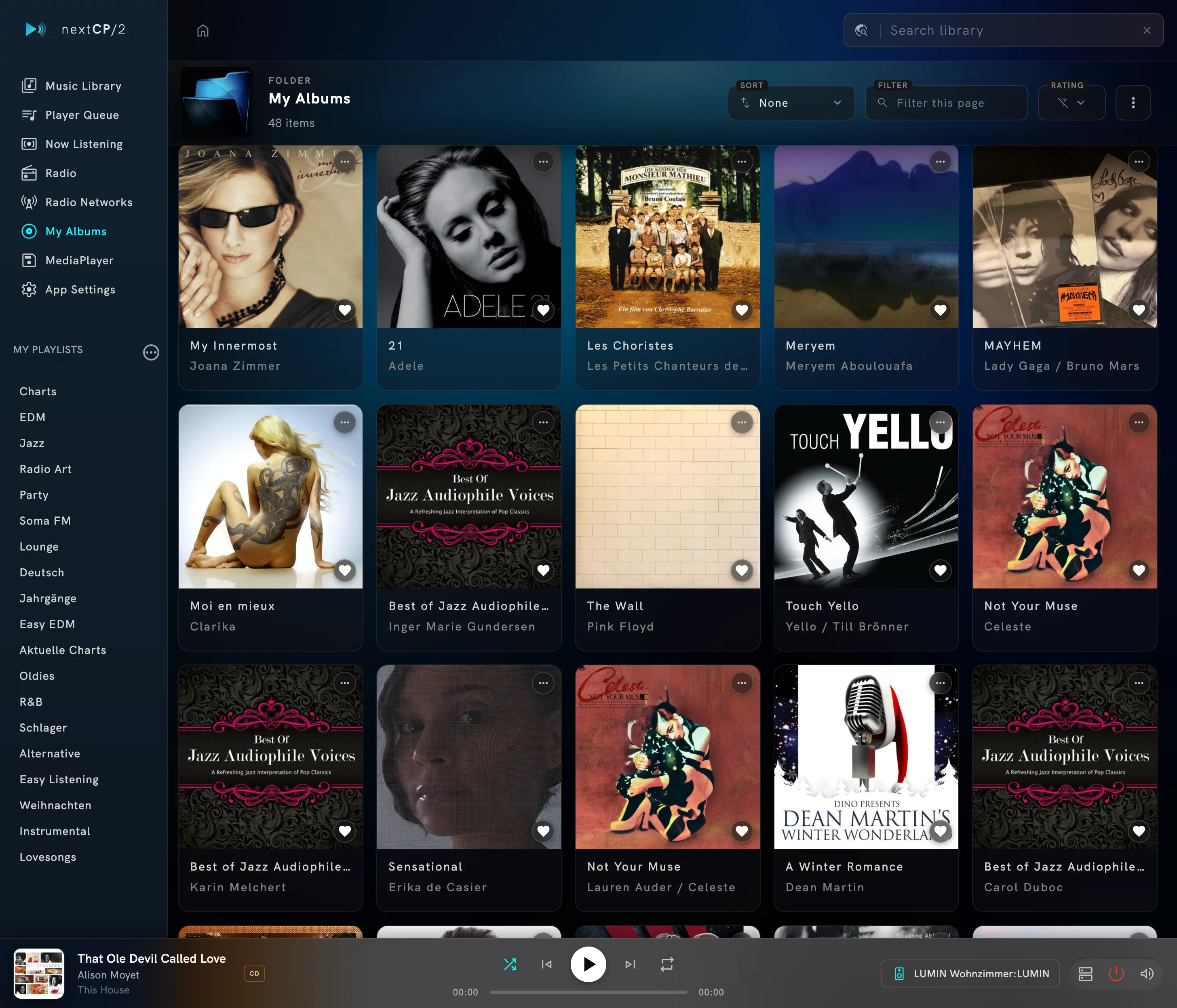Click the red power standby icon

1116,974
